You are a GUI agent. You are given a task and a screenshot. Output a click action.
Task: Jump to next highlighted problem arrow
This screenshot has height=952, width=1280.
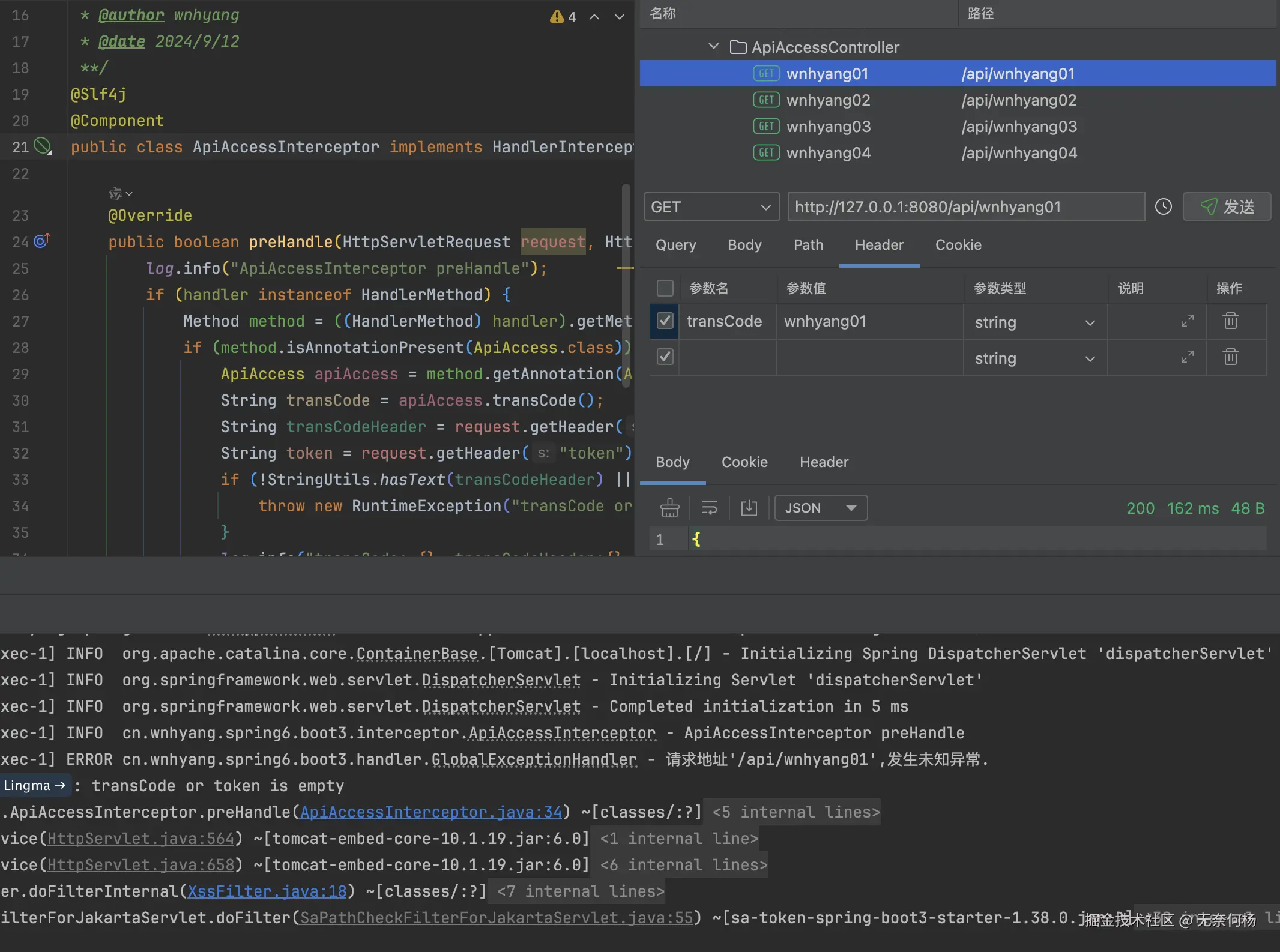coord(620,17)
